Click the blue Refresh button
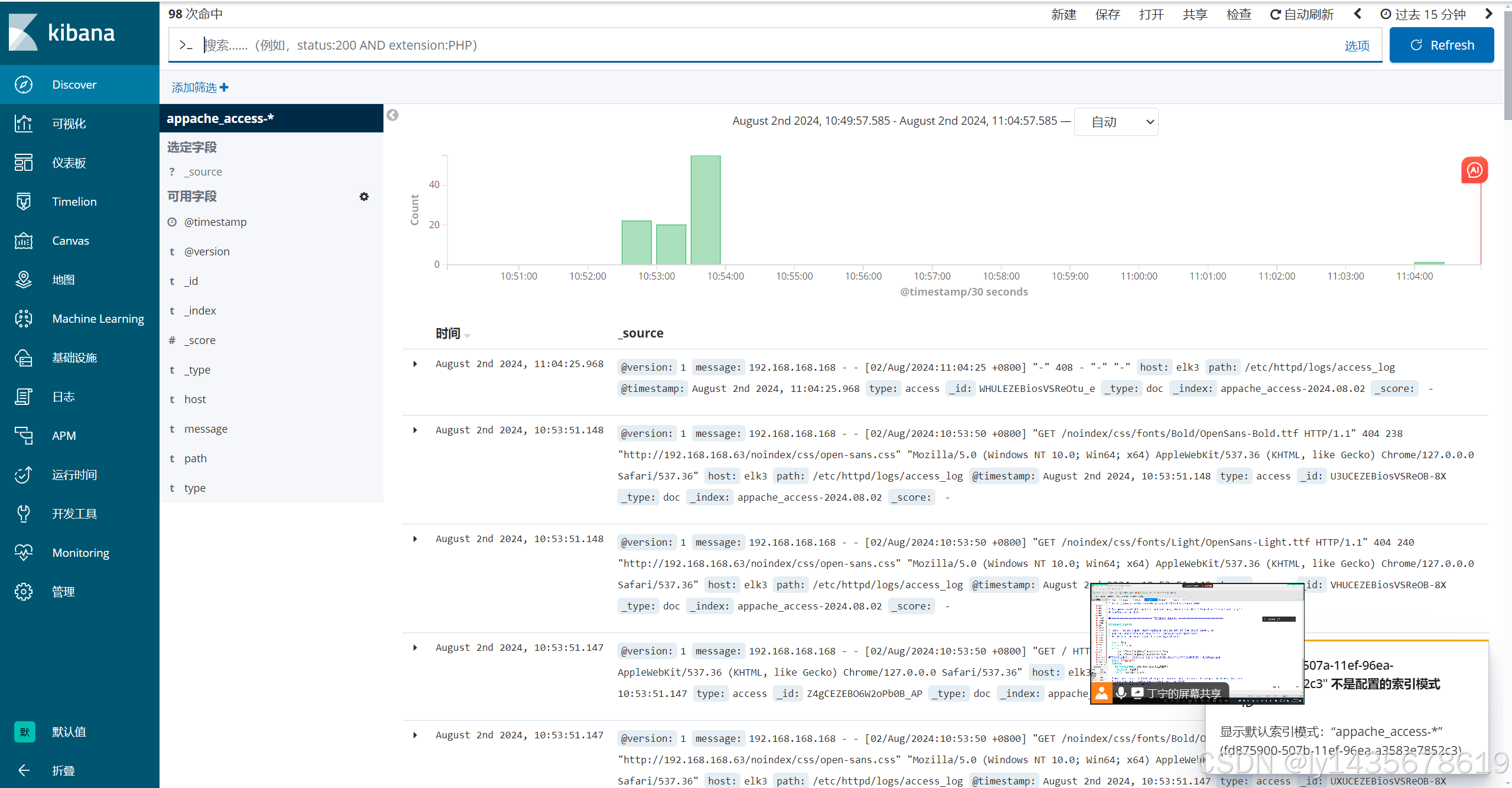This screenshot has width=1512, height=788. [x=1441, y=45]
